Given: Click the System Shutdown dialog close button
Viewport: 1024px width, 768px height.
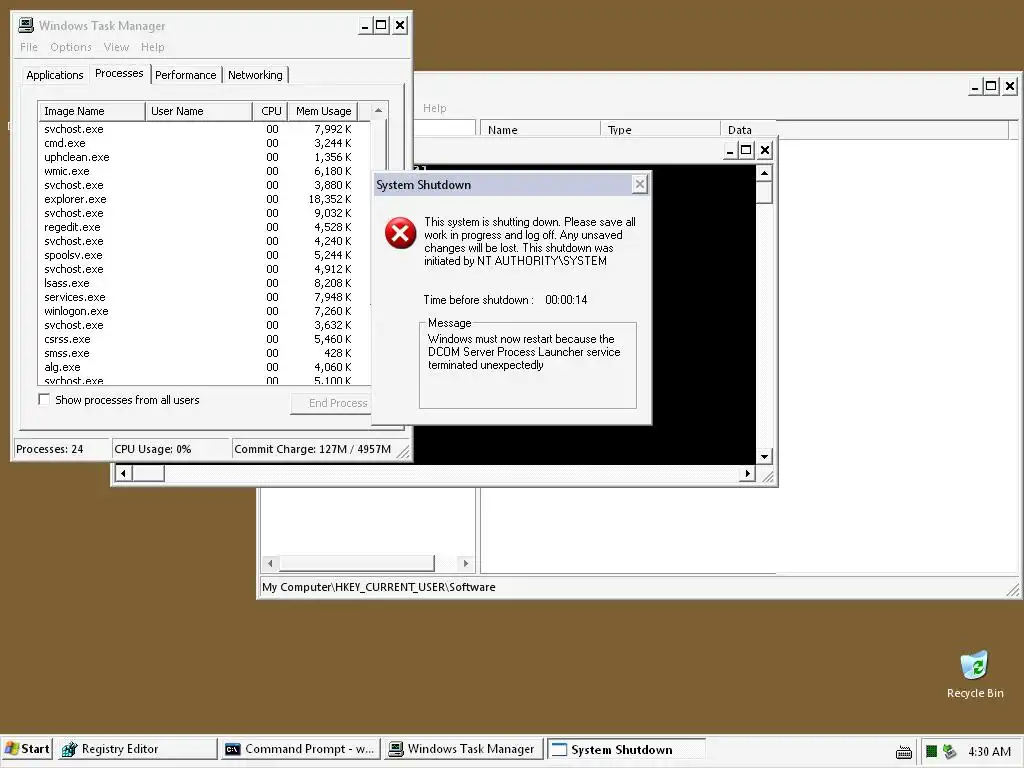Looking at the screenshot, I should click(640, 185).
